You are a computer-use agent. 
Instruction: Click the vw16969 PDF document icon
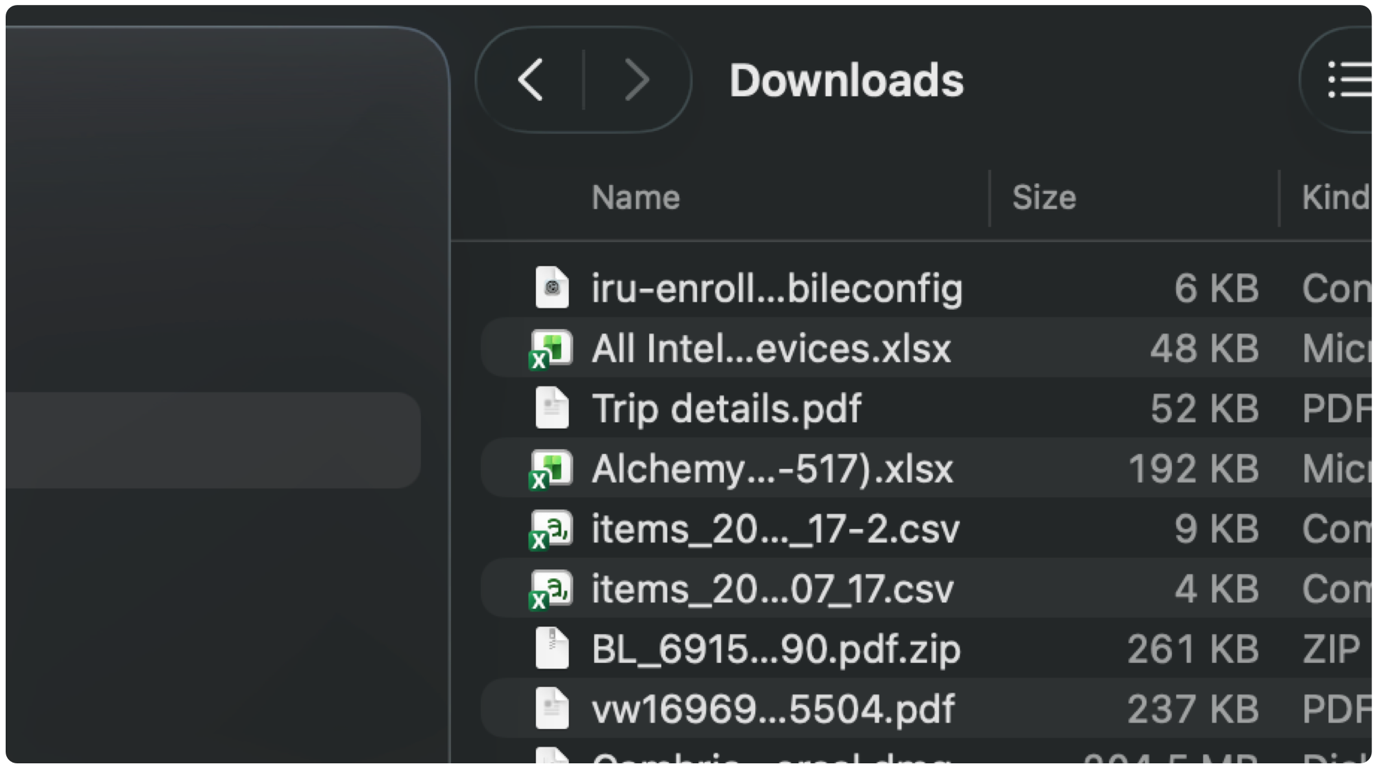(552, 709)
